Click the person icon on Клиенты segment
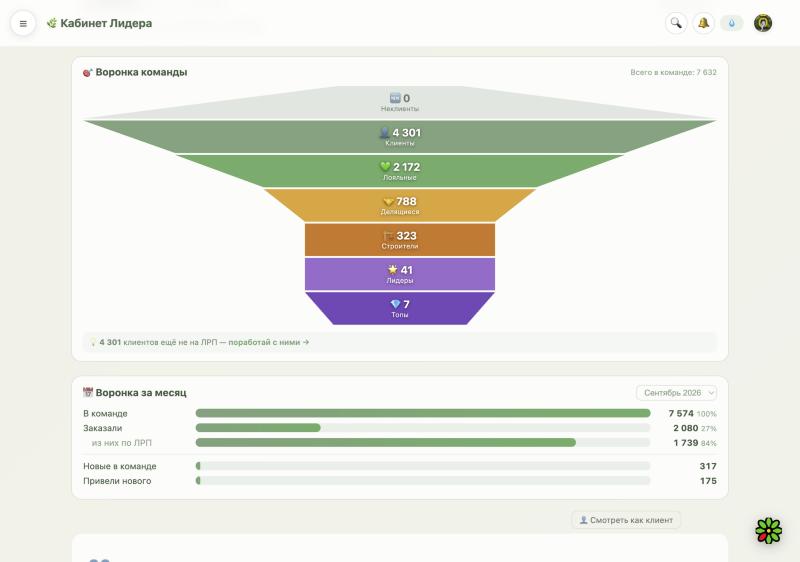The image size is (800, 562). (385, 133)
